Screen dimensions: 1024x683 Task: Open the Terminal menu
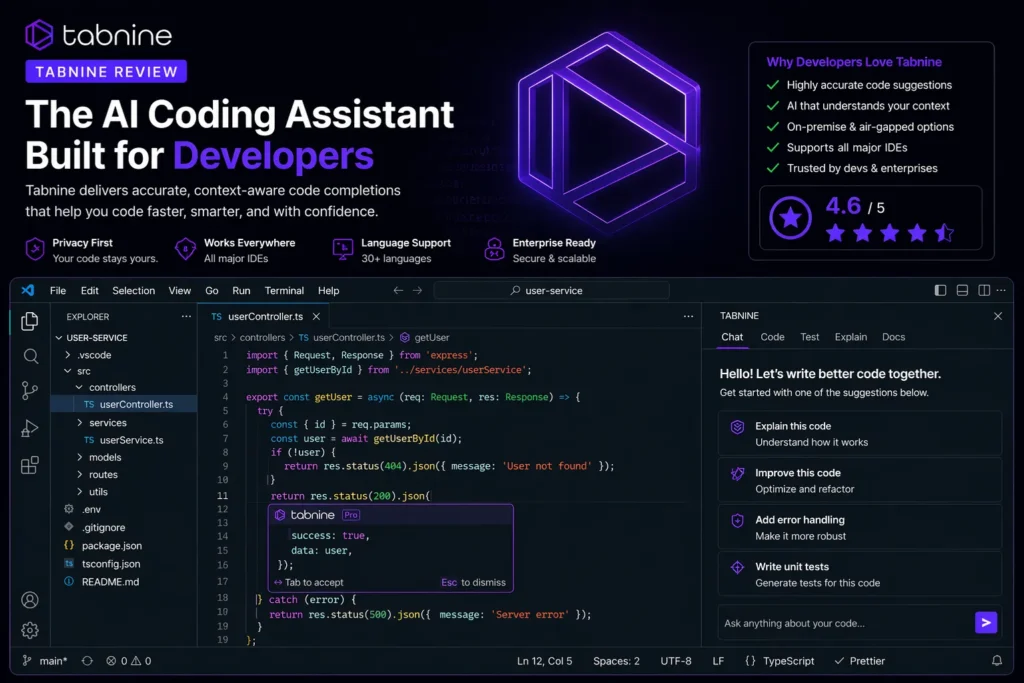(x=284, y=291)
